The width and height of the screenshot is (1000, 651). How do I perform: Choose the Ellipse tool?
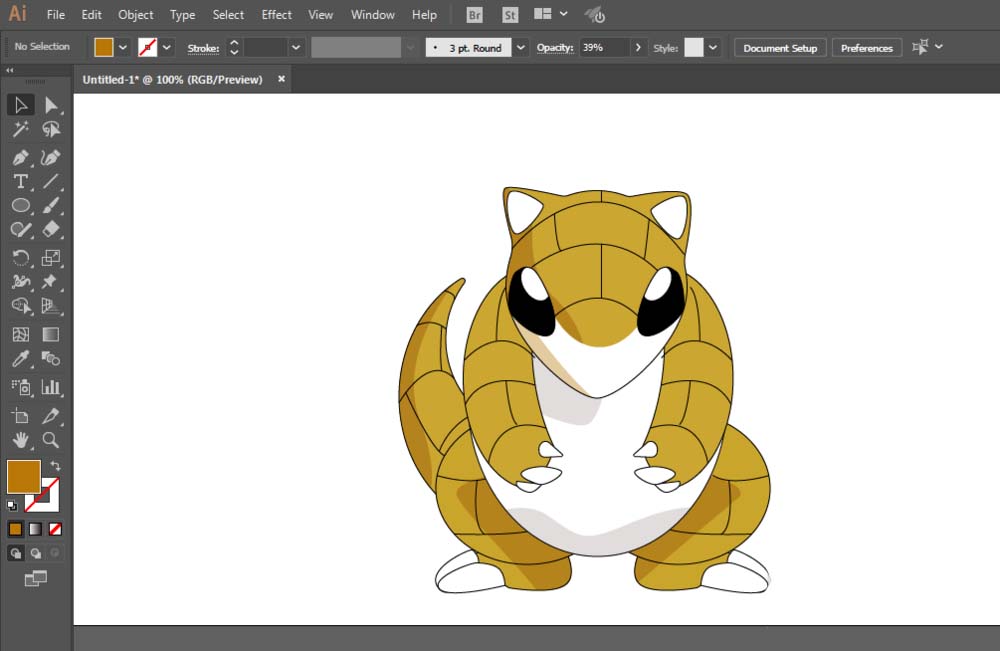click(20, 205)
